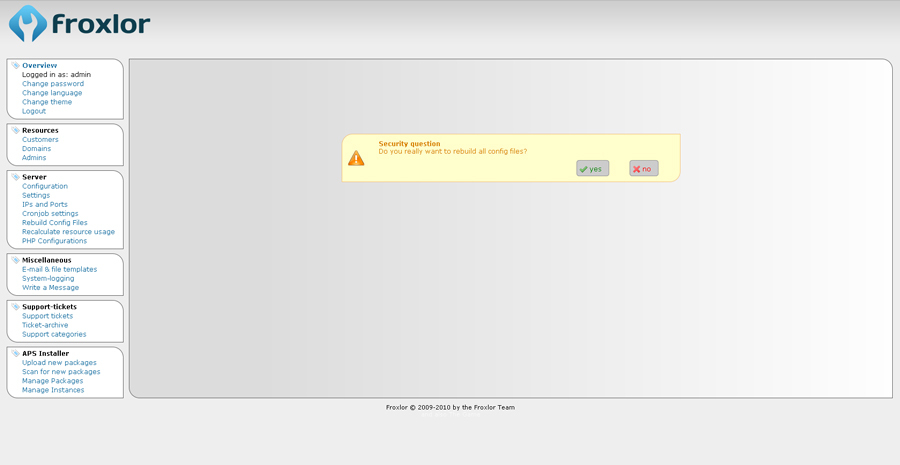
Task: Click the Froxlor logo
Action: [79, 23]
